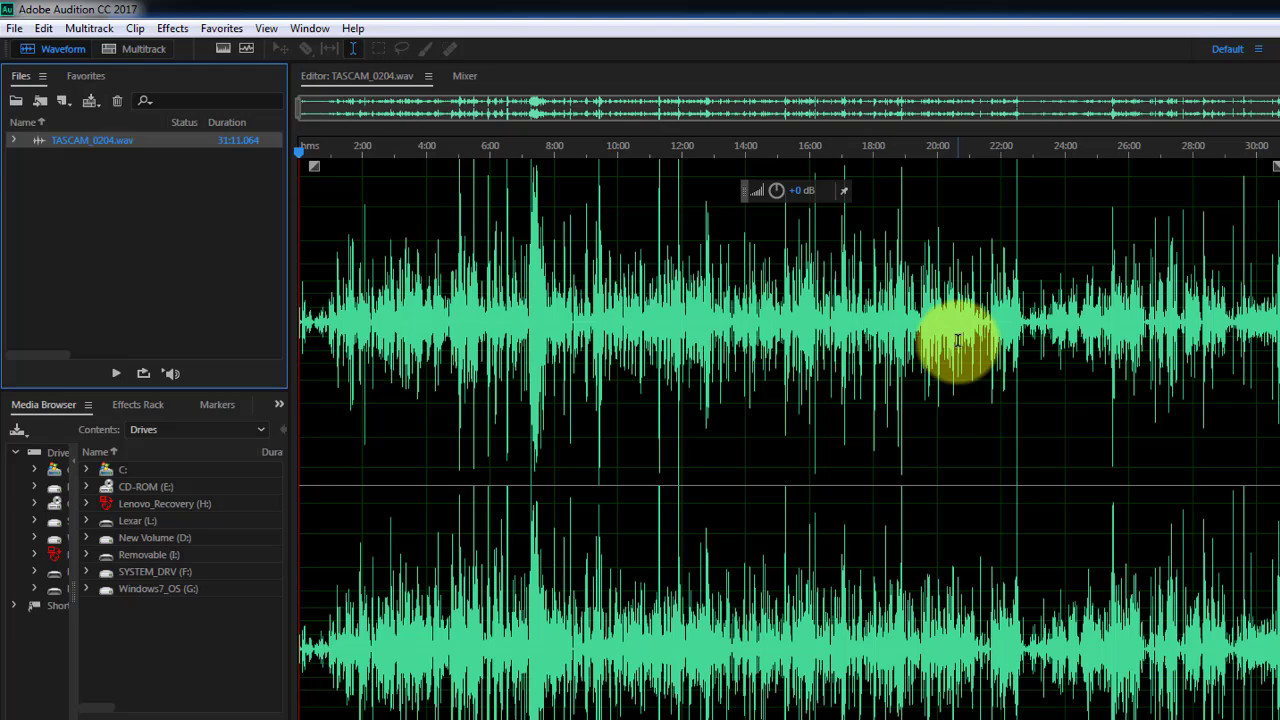Open the Effects menu
The image size is (1280, 720).
coord(172,29)
